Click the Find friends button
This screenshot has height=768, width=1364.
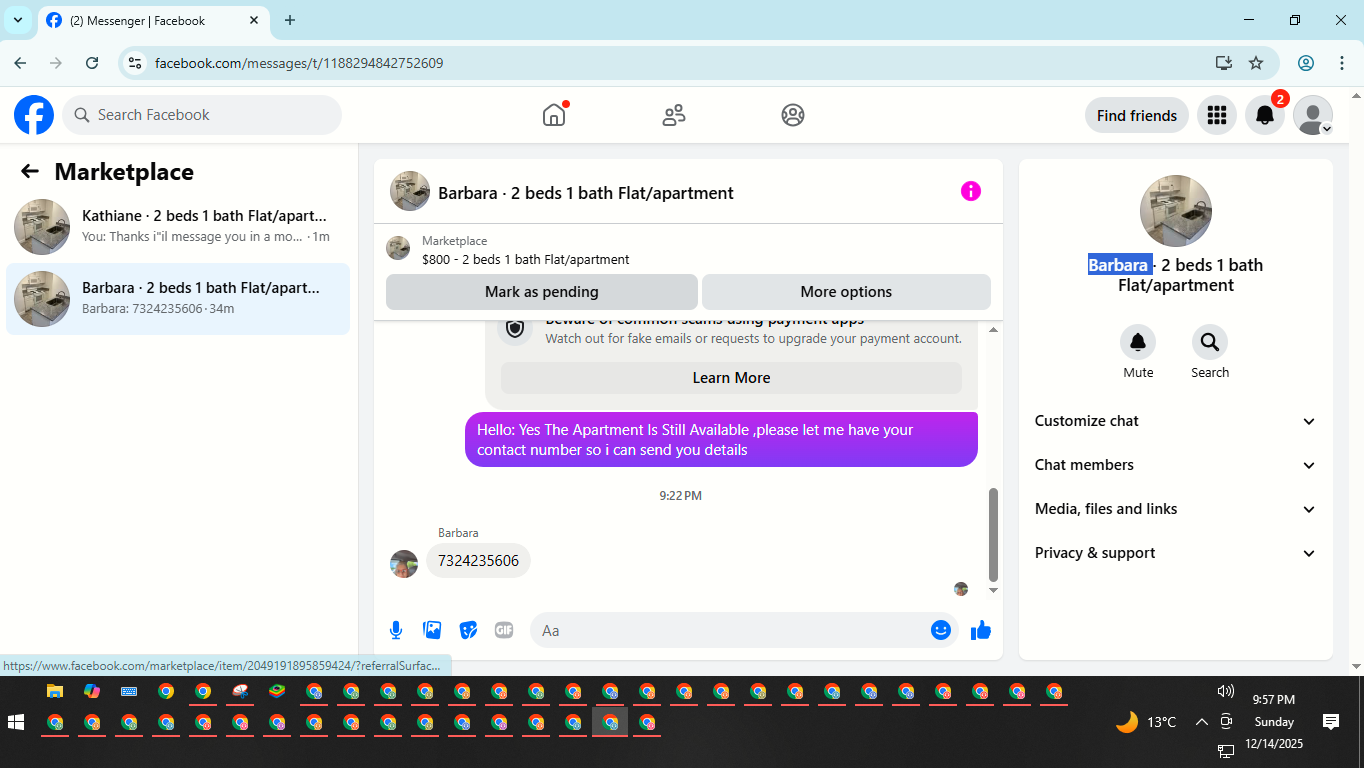coord(1137,115)
